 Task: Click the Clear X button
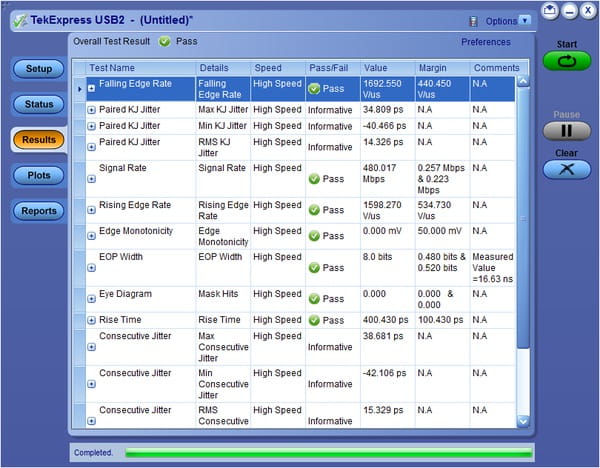(567, 169)
